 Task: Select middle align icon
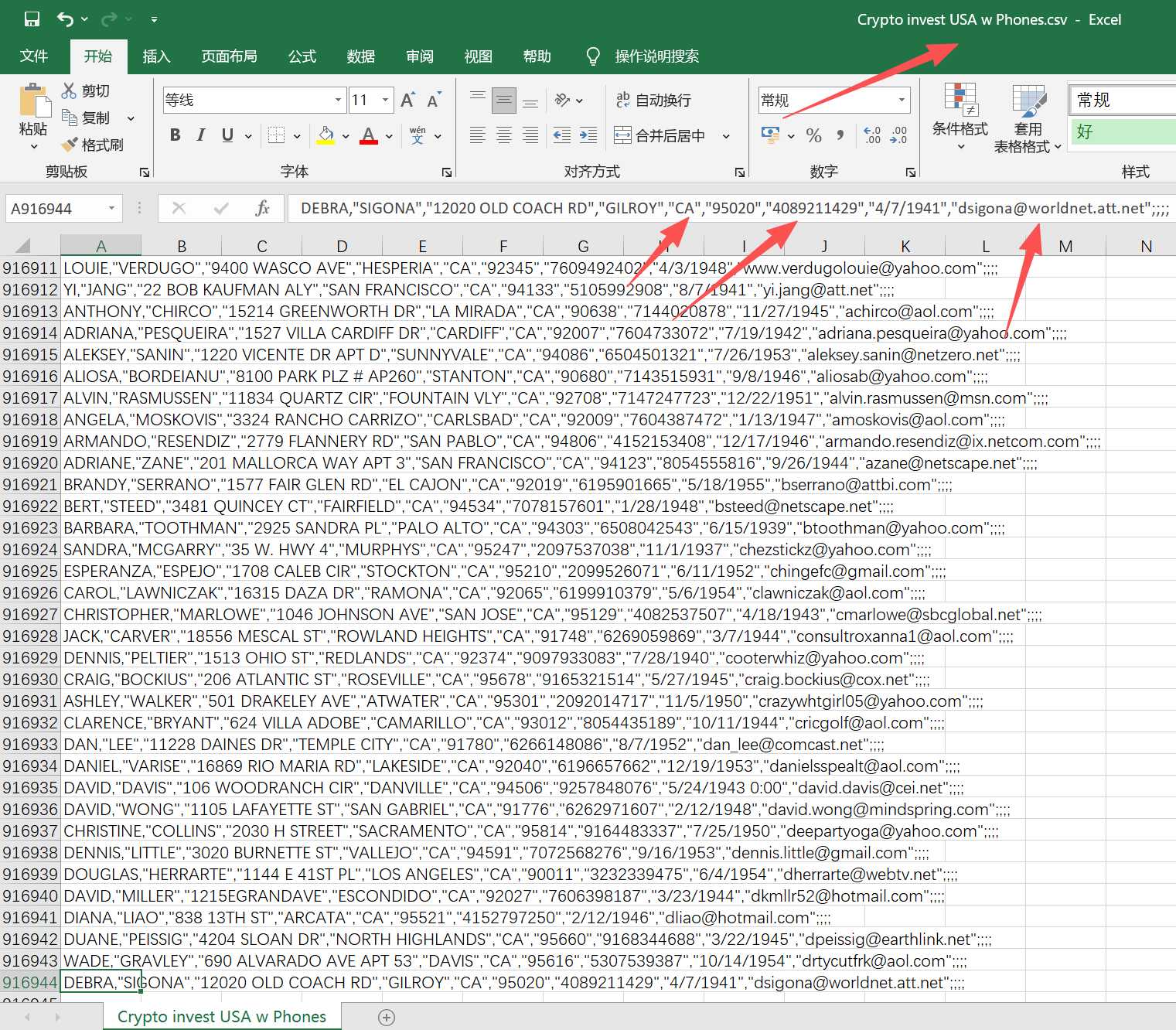(x=504, y=100)
